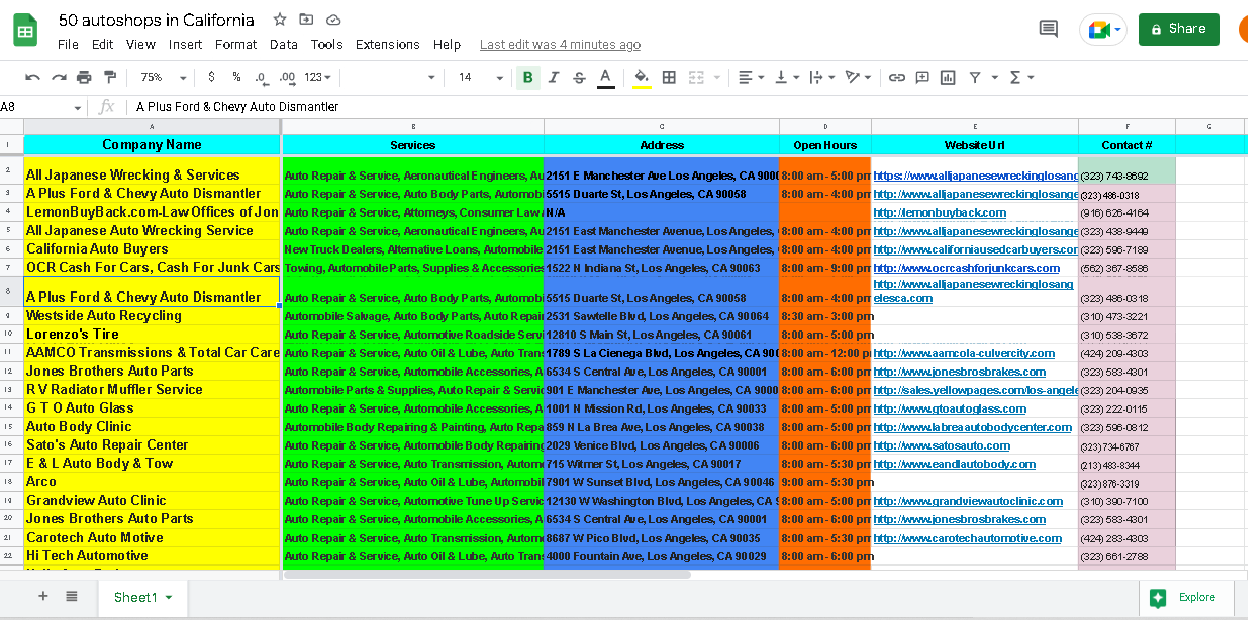The height and width of the screenshot is (620, 1248).
Task: Click the Insert chart icon
Action: click(948, 77)
